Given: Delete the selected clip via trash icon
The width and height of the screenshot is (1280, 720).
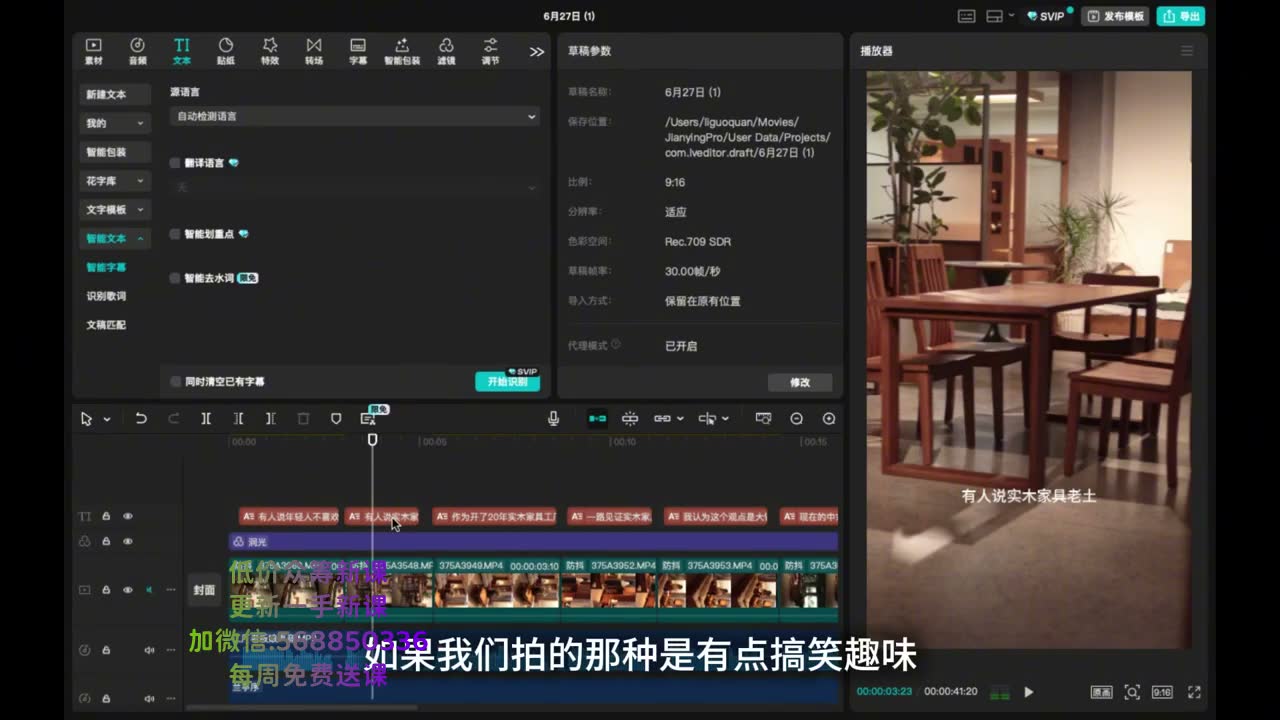Looking at the screenshot, I should tap(303, 419).
